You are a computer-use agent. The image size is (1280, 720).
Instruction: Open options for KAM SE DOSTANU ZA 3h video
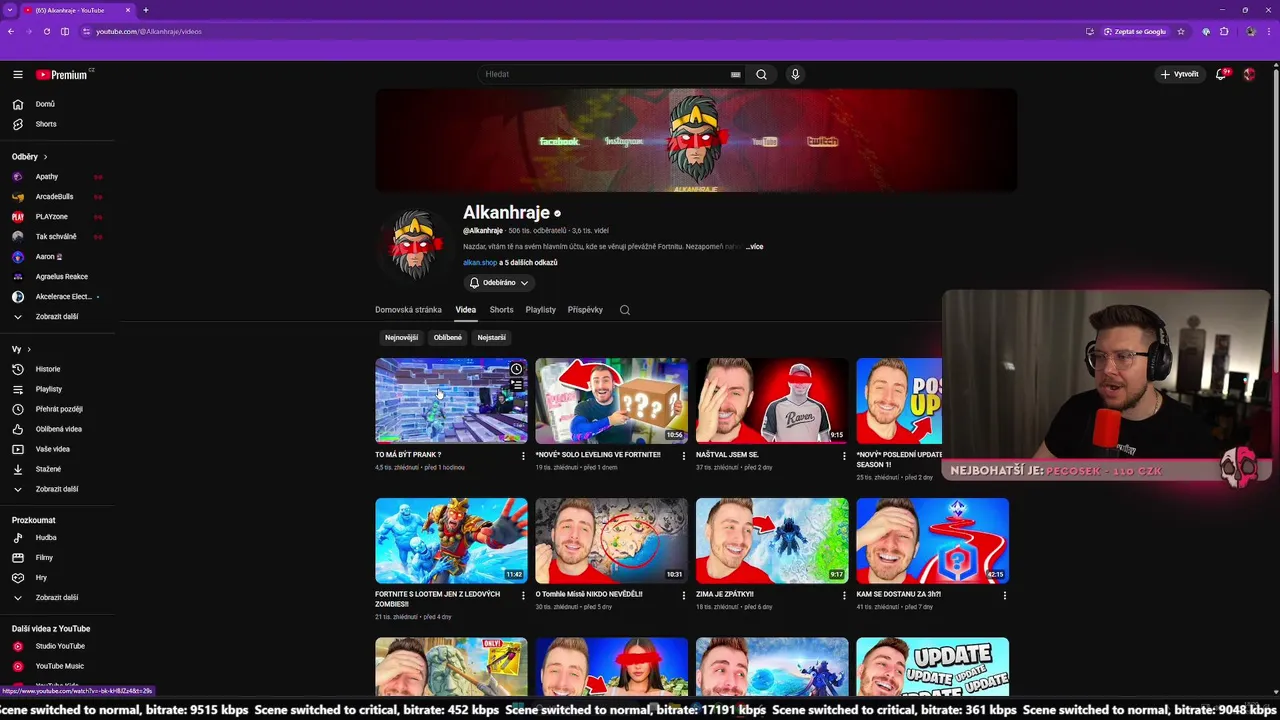tap(1005, 595)
